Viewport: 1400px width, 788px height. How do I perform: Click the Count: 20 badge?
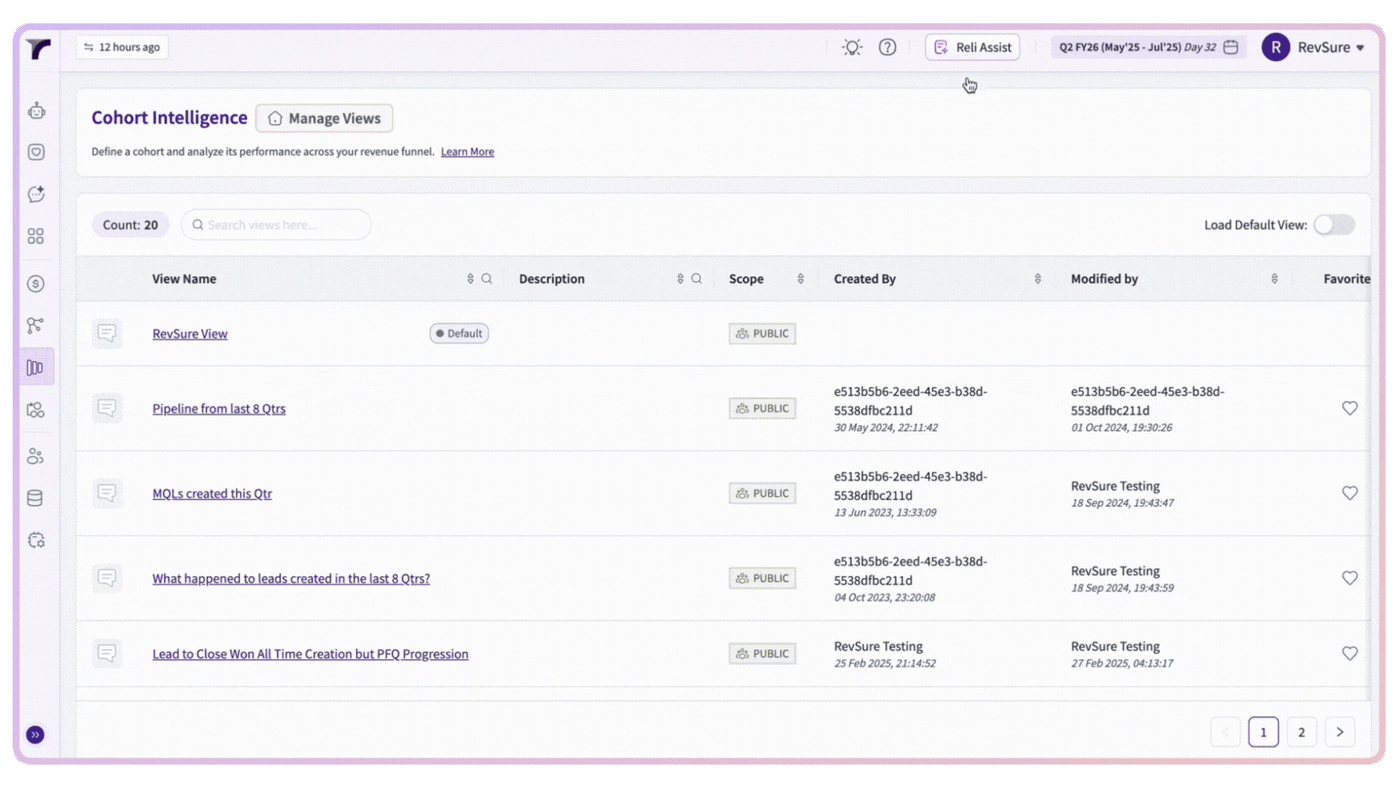(130, 225)
